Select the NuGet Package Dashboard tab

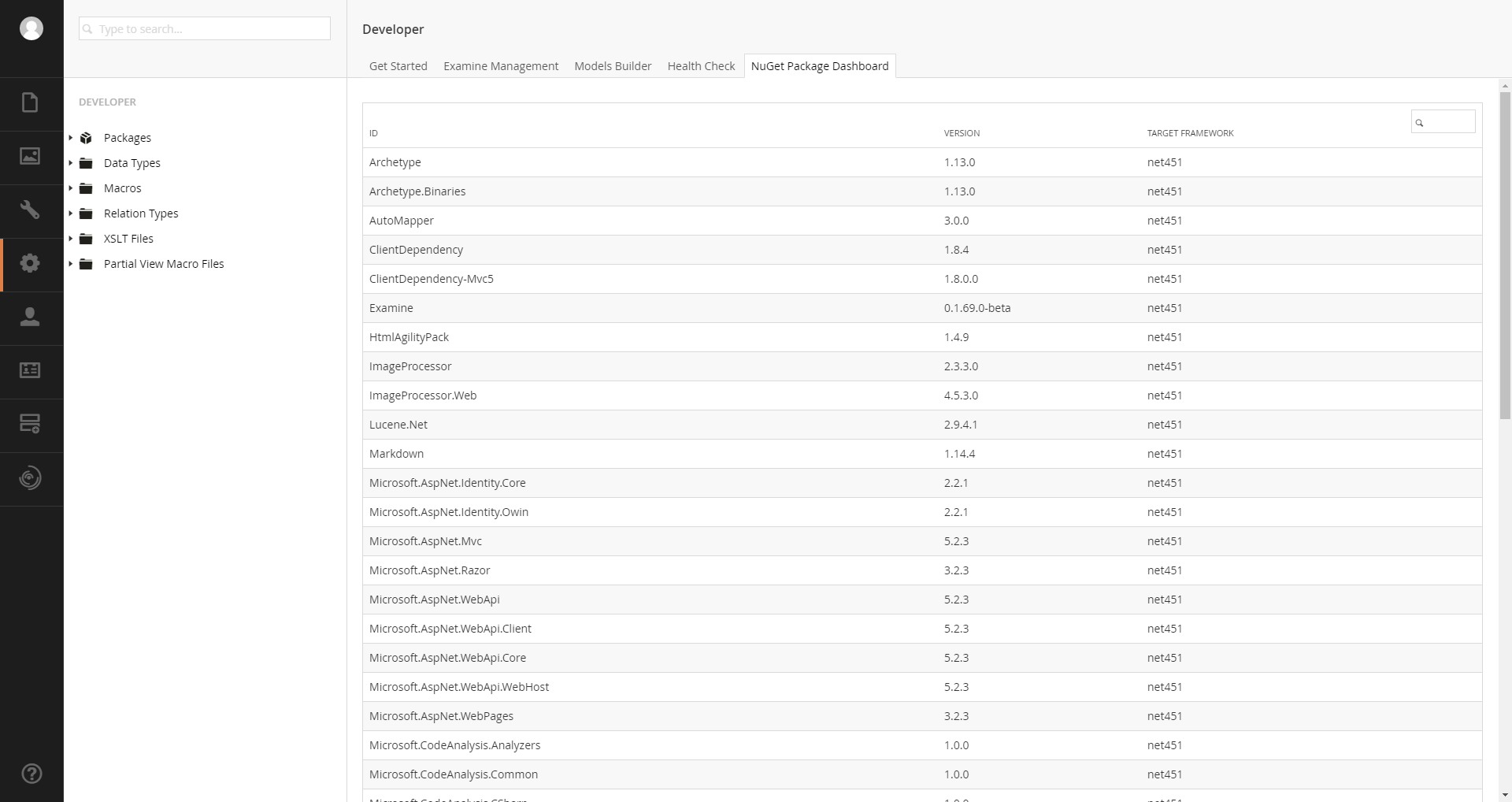[x=820, y=66]
